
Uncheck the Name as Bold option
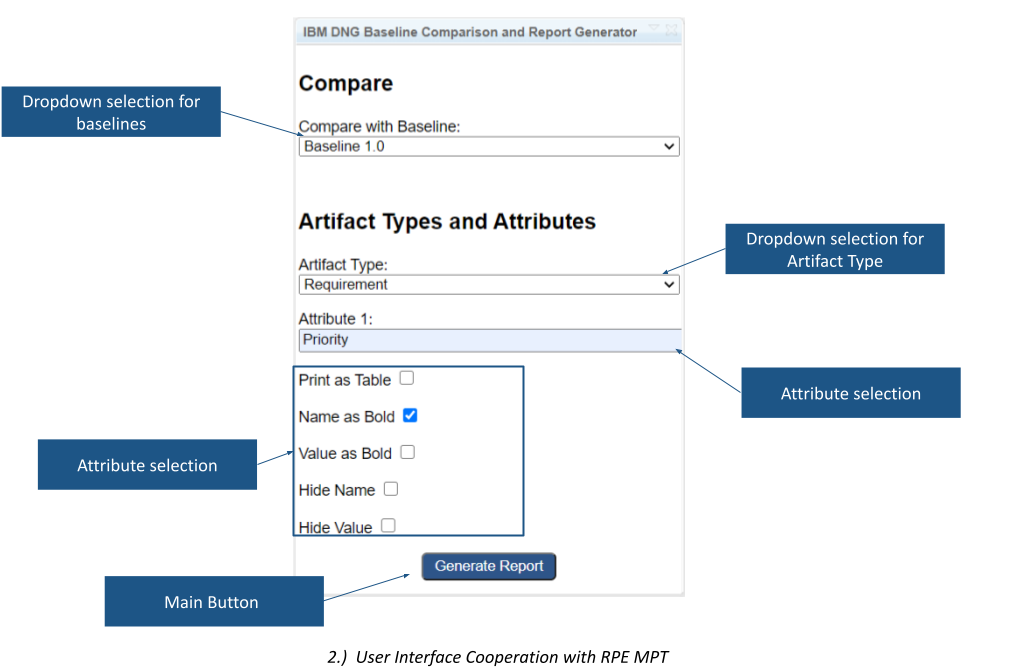(409, 415)
